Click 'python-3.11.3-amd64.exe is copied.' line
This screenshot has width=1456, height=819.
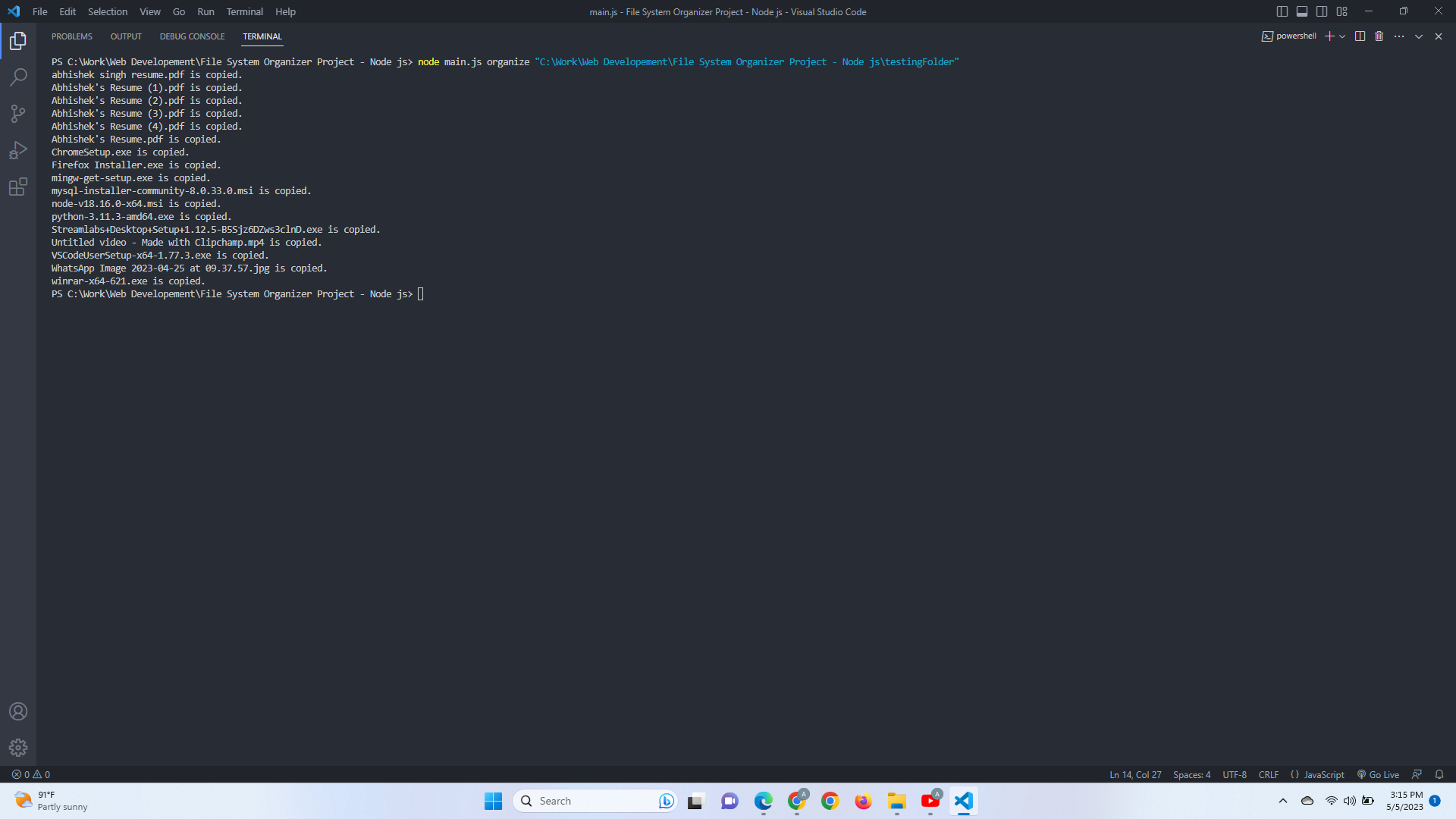pos(142,217)
